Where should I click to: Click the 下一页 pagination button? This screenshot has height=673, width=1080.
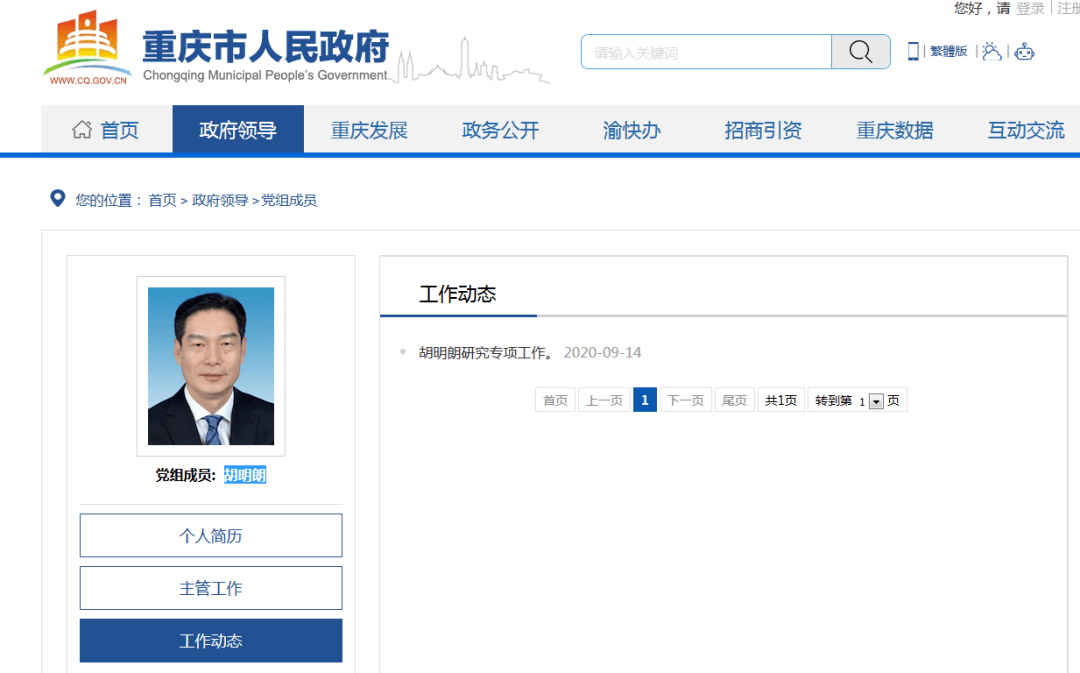pos(685,401)
